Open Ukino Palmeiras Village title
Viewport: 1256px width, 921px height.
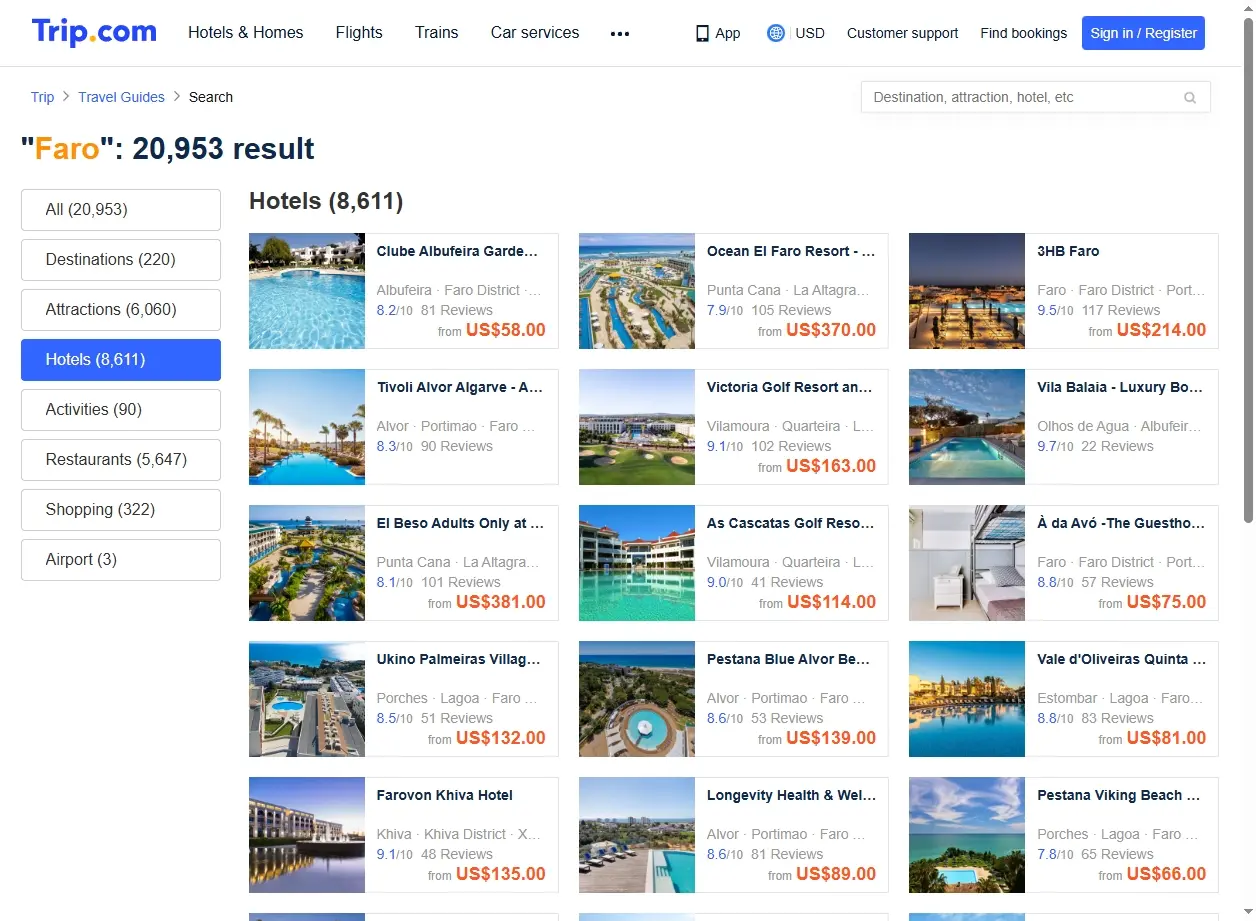coord(459,659)
